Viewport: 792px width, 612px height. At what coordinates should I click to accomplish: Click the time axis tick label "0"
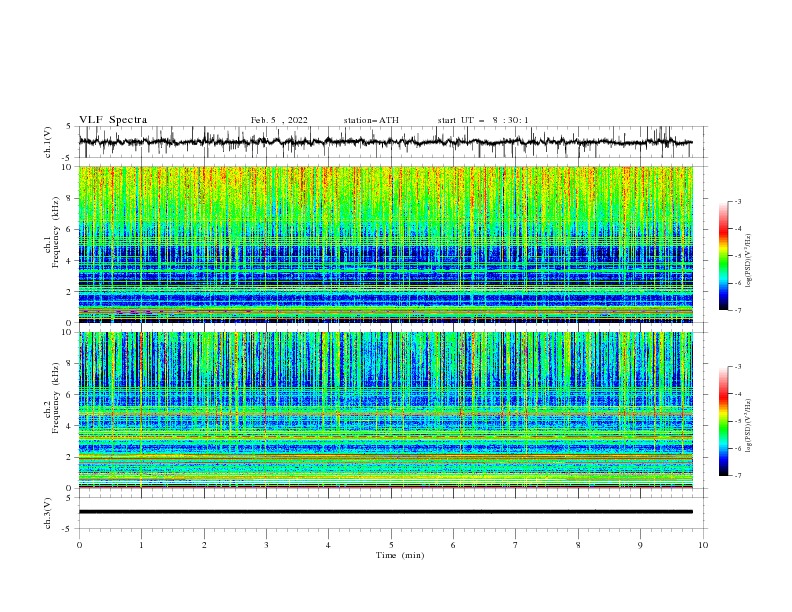click(x=79, y=545)
